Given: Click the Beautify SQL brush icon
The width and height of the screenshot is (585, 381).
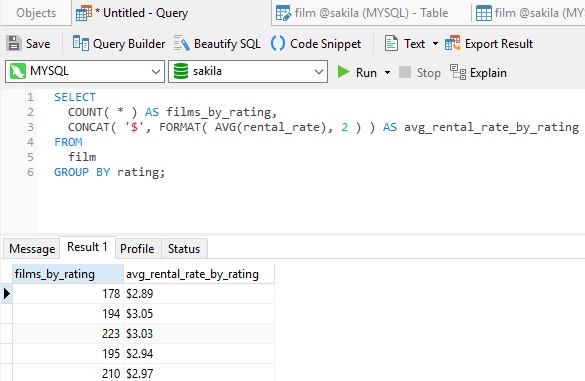Looking at the screenshot, I should [182, 43].
